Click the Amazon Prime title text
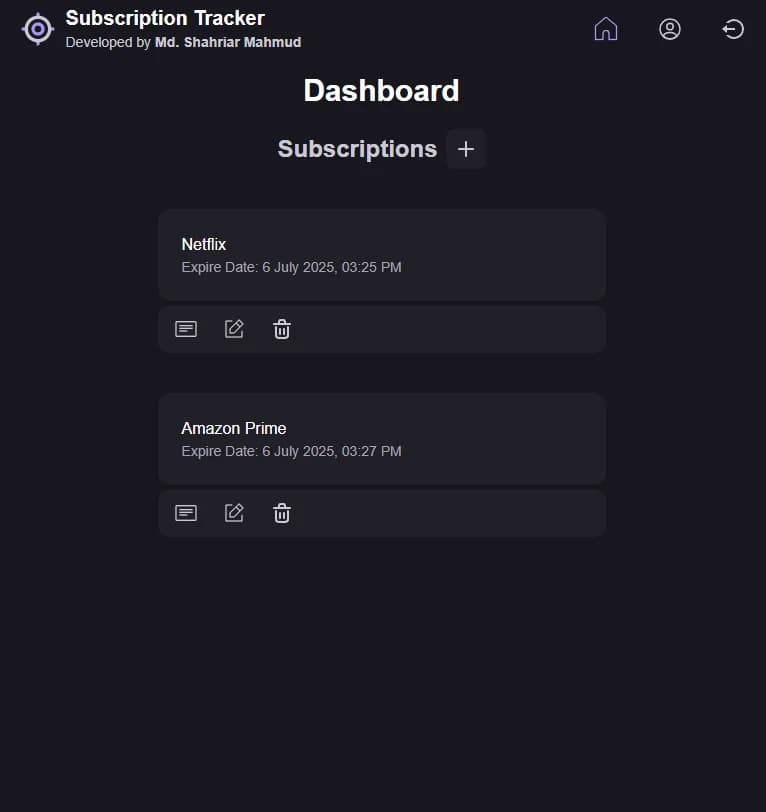This screenshot has width=766, height=812. click(233, 428)
